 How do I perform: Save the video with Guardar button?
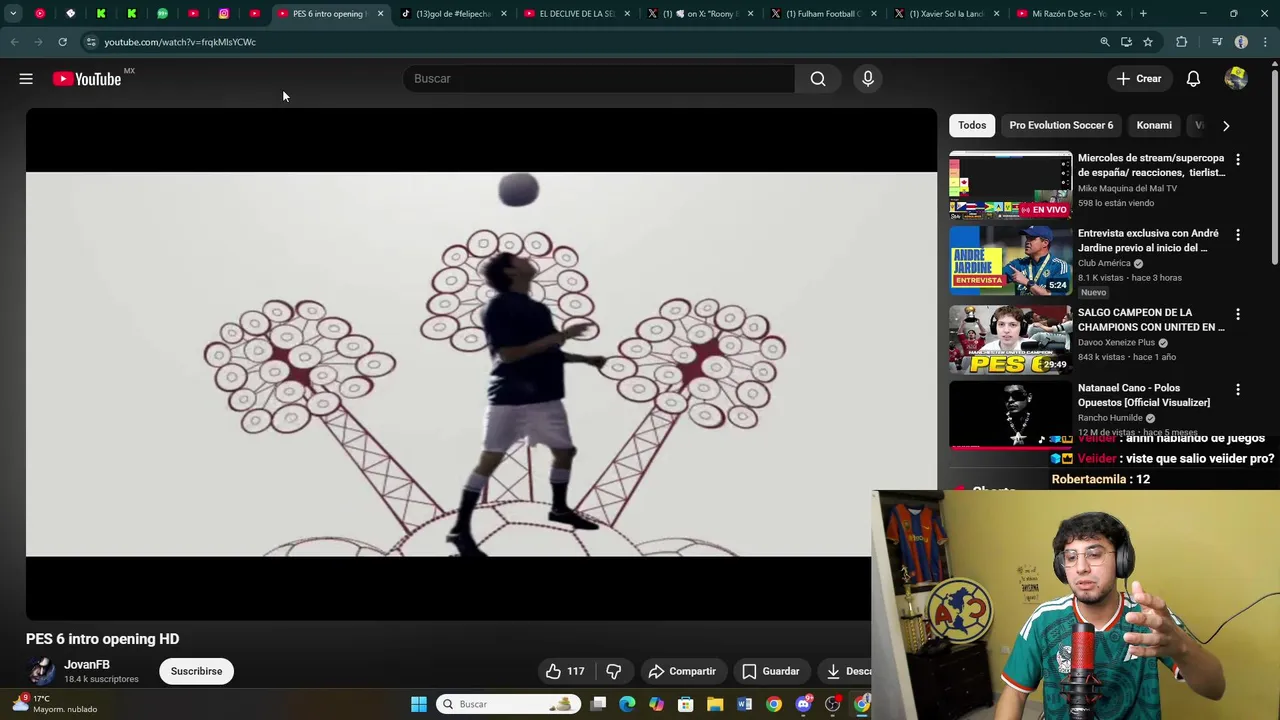pyautogui.click(x=771, y=672)
